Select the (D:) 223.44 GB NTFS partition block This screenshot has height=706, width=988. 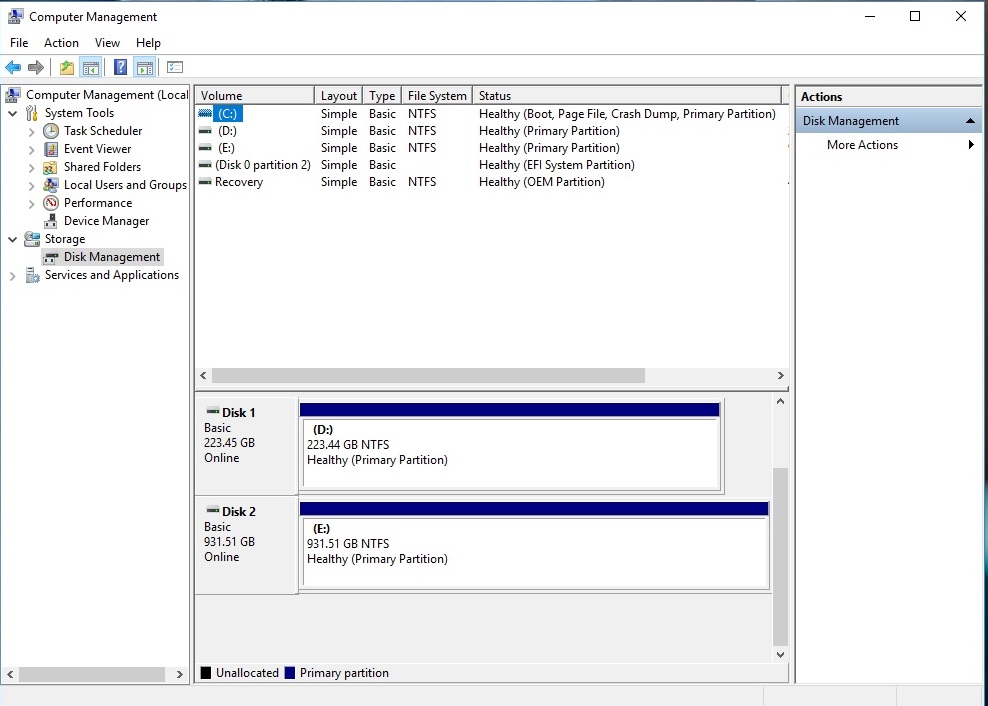(510, 448)
